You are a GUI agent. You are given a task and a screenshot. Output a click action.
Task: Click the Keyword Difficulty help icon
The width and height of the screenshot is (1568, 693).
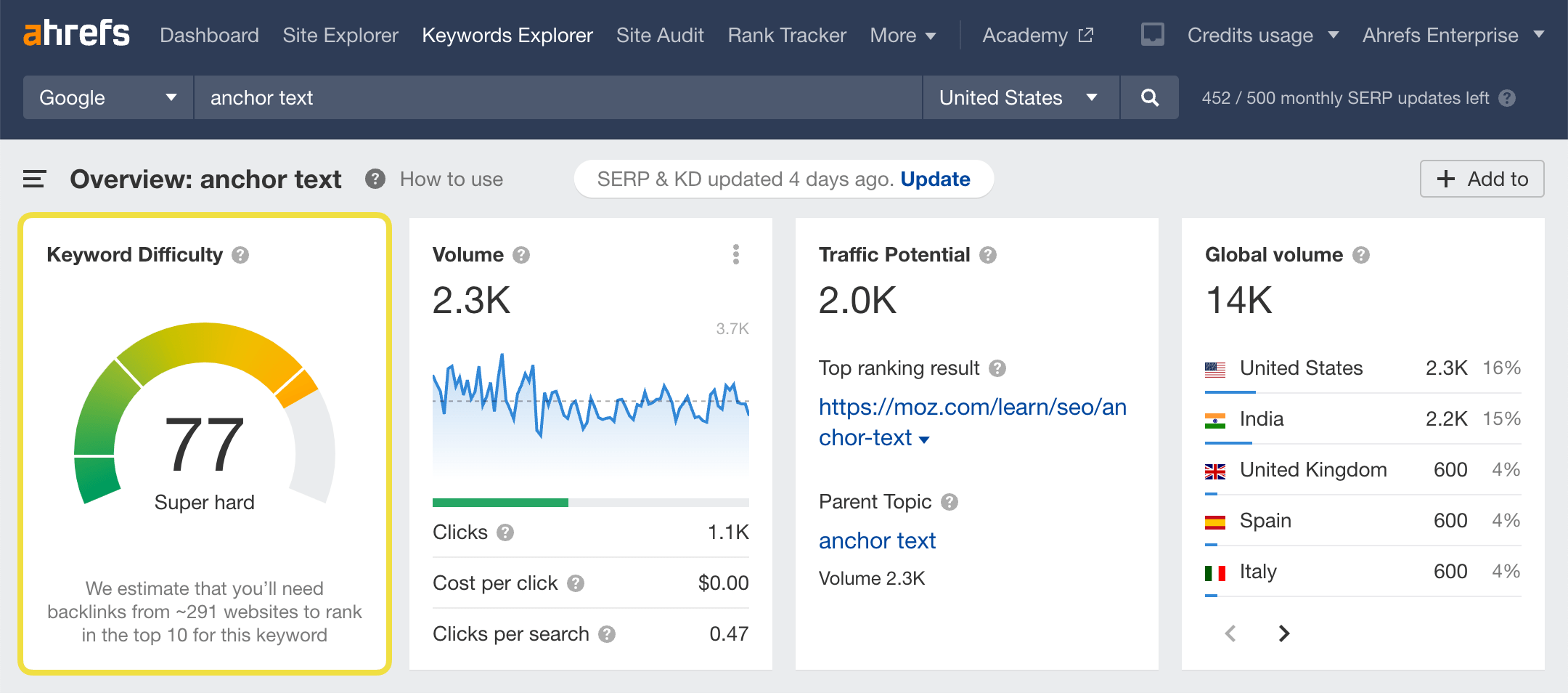pos(242,255)
